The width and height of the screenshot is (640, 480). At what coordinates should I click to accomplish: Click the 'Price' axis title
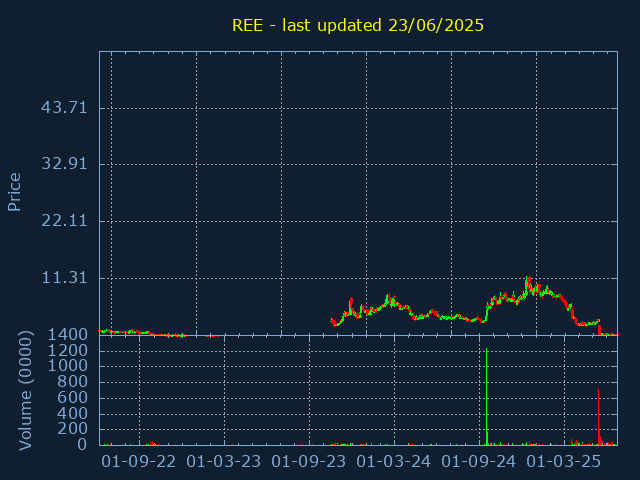[14, 192]
